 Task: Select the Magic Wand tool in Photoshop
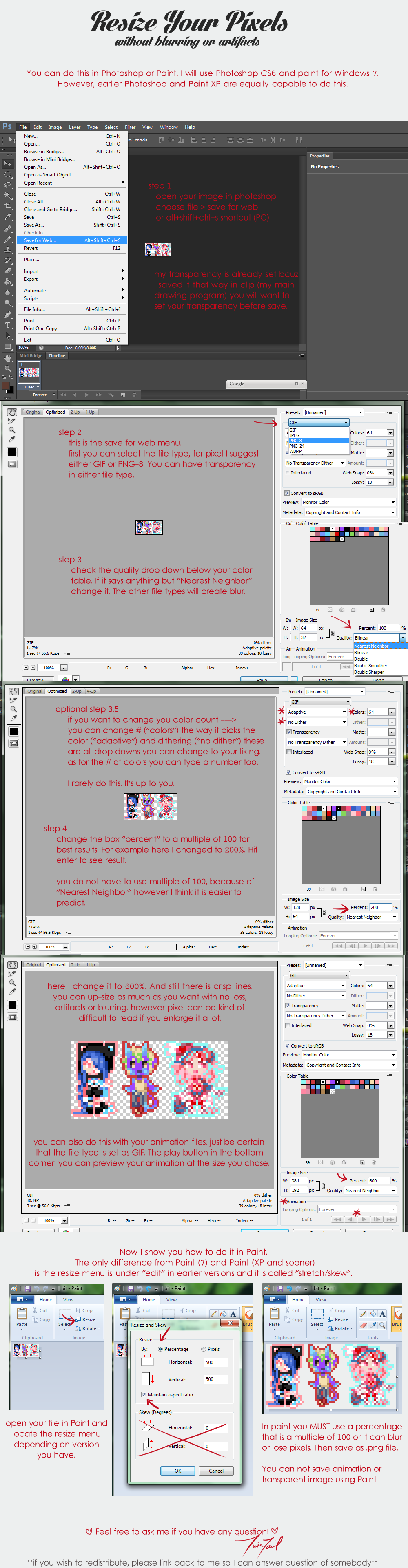8,196
